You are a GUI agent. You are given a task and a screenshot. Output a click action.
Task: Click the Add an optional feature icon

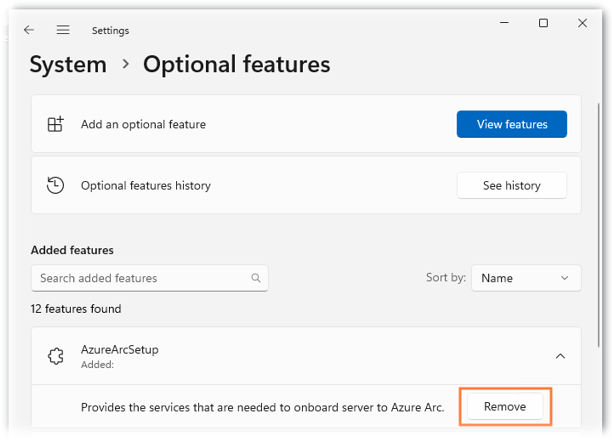[x=55, y=124]
